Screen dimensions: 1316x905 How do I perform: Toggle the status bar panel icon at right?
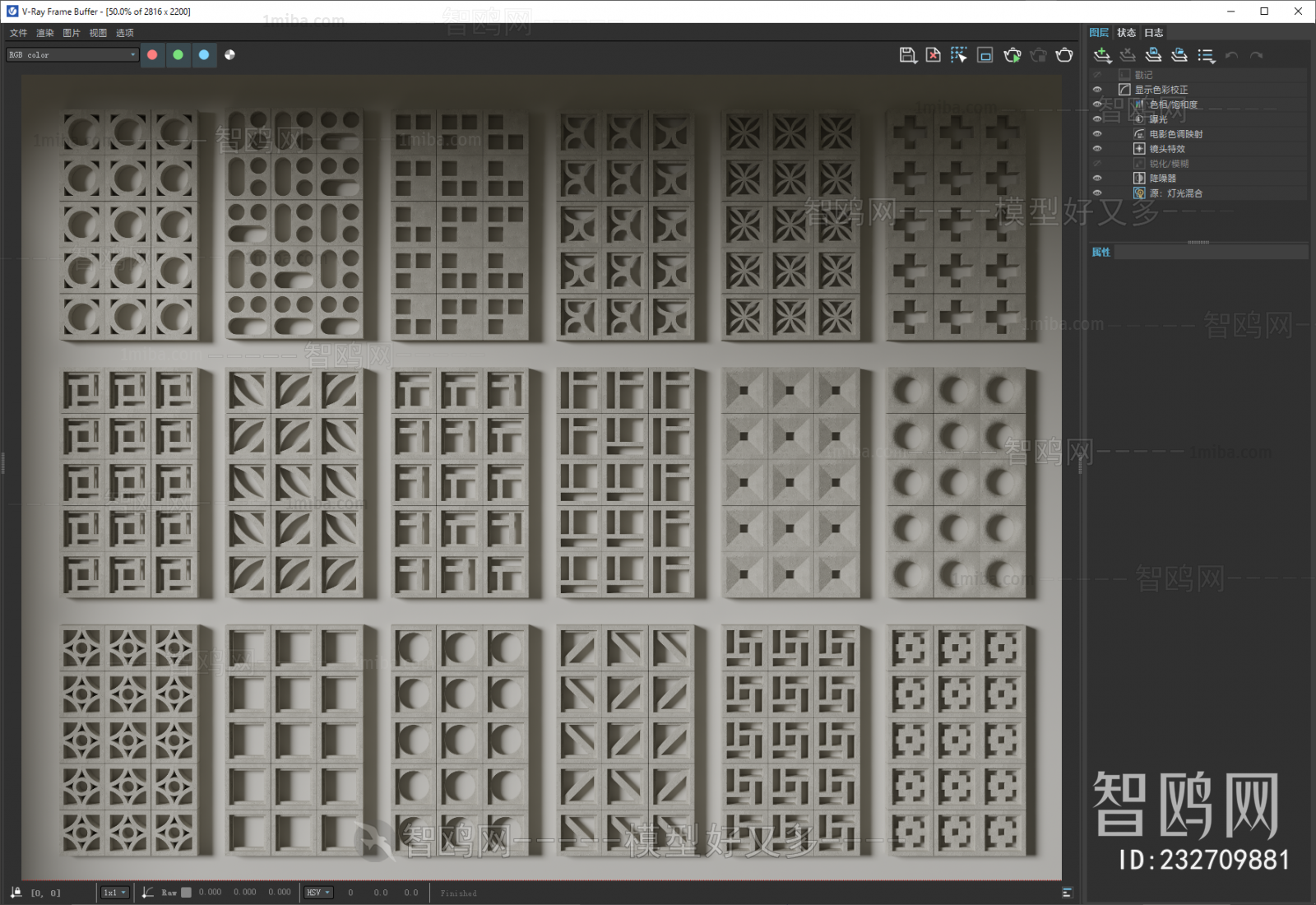pos(1067,893)
